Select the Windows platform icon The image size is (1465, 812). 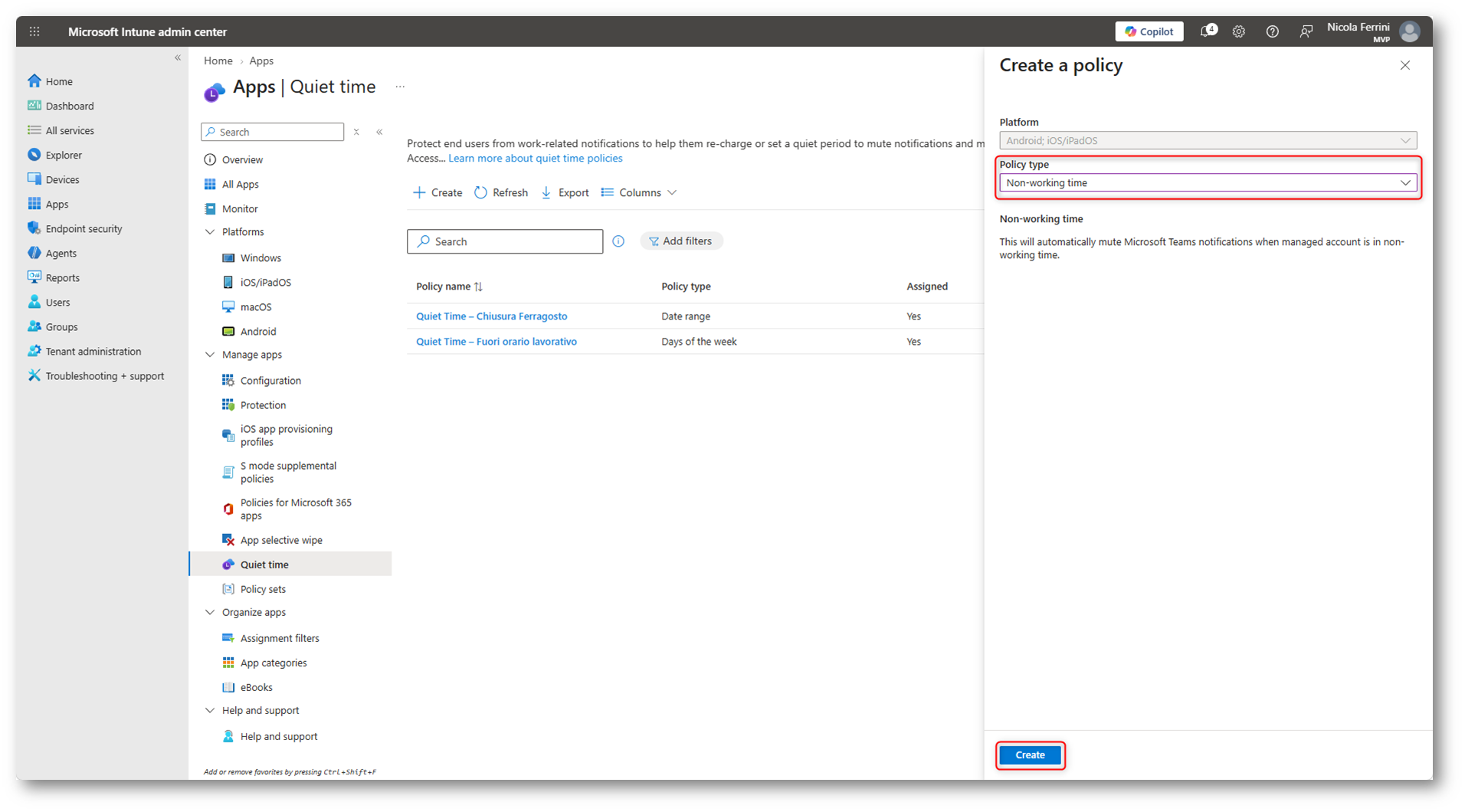point(228,257)
